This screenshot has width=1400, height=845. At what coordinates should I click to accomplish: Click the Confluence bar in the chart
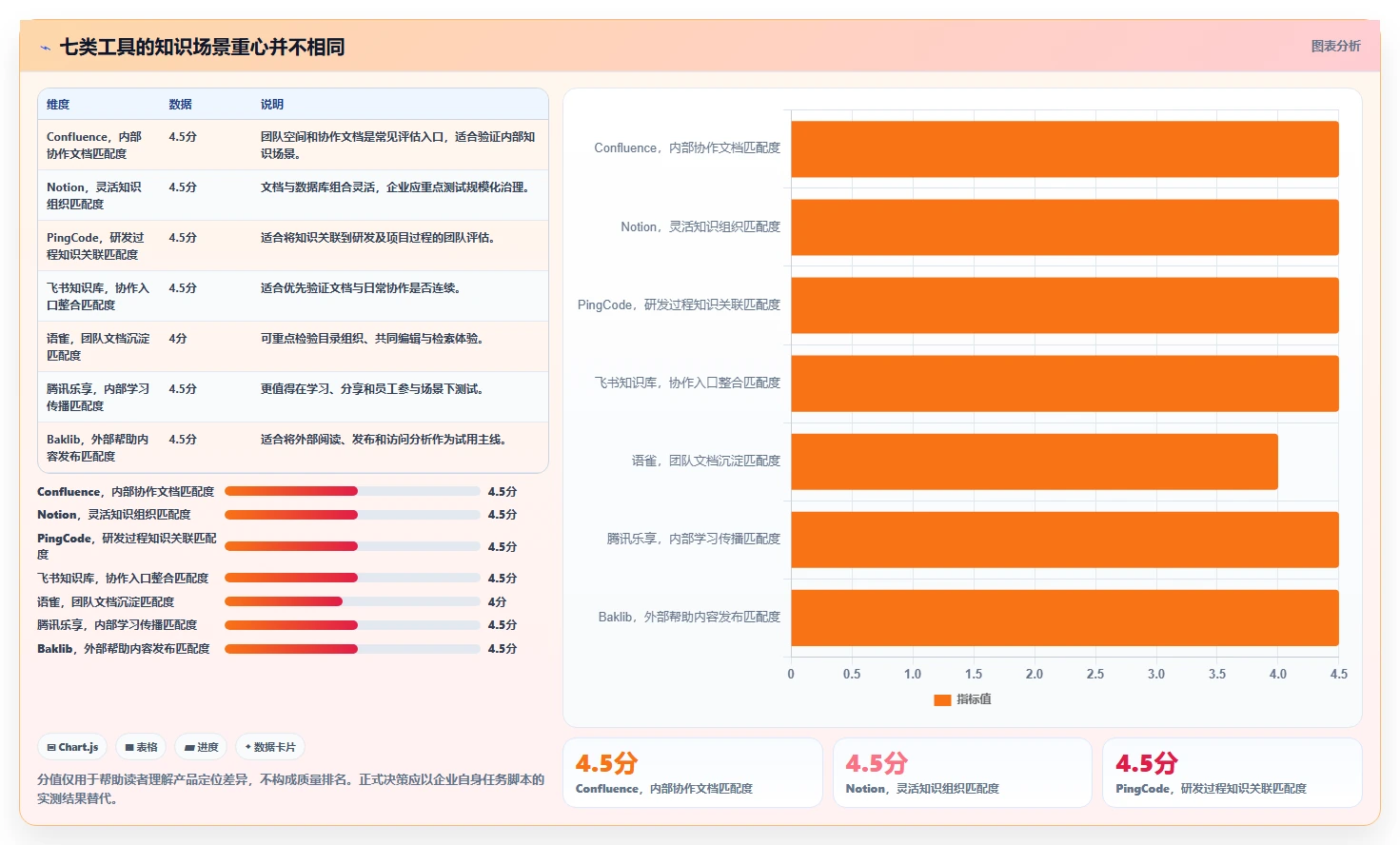[1065, 149]
